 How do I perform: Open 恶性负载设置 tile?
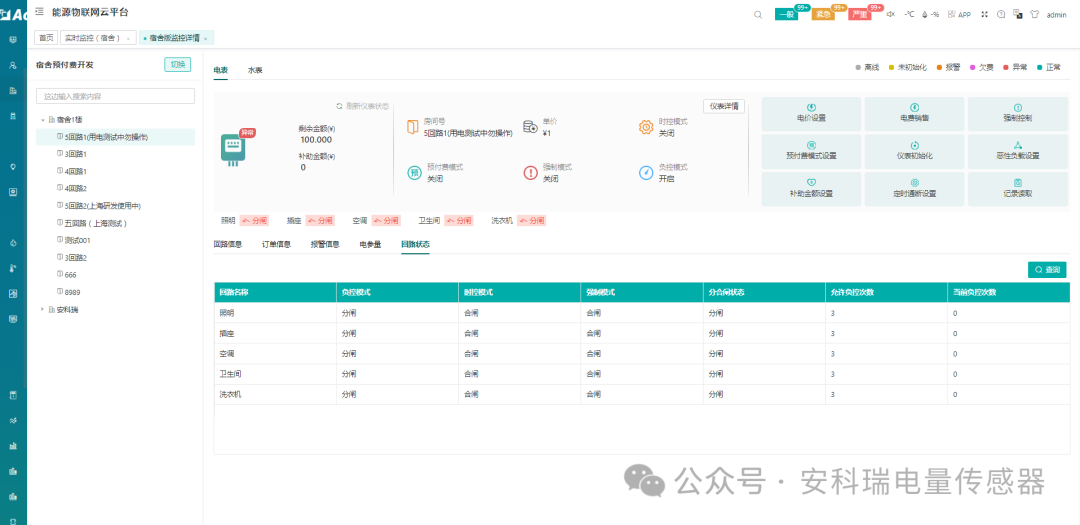[1017, 151]
